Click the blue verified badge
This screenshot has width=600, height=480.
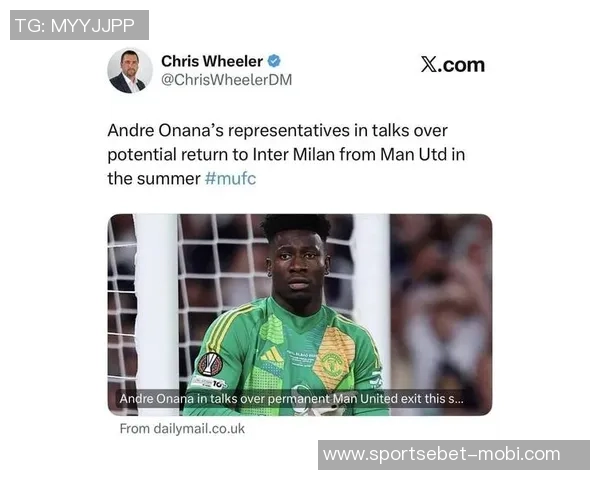(x=274, y=61)
